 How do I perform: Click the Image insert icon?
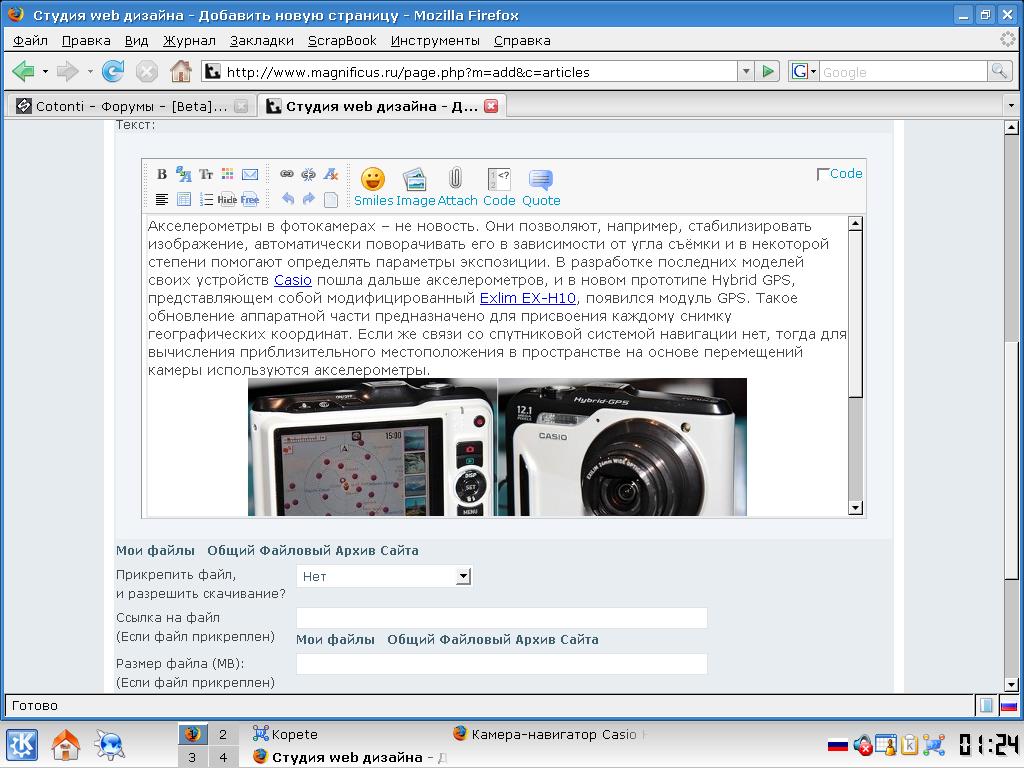point(415,187)
